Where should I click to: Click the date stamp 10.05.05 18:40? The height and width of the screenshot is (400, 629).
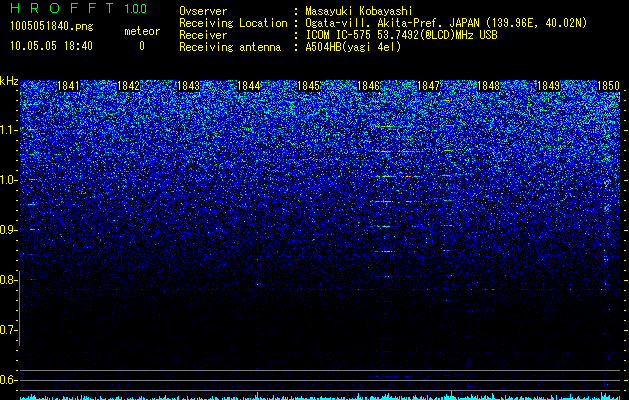(51, 46)
